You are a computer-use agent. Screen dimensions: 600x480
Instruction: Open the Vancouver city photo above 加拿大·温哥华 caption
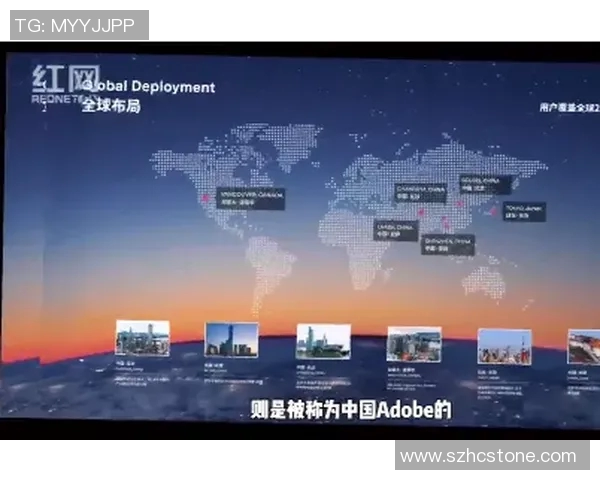(x=414, y=344)
